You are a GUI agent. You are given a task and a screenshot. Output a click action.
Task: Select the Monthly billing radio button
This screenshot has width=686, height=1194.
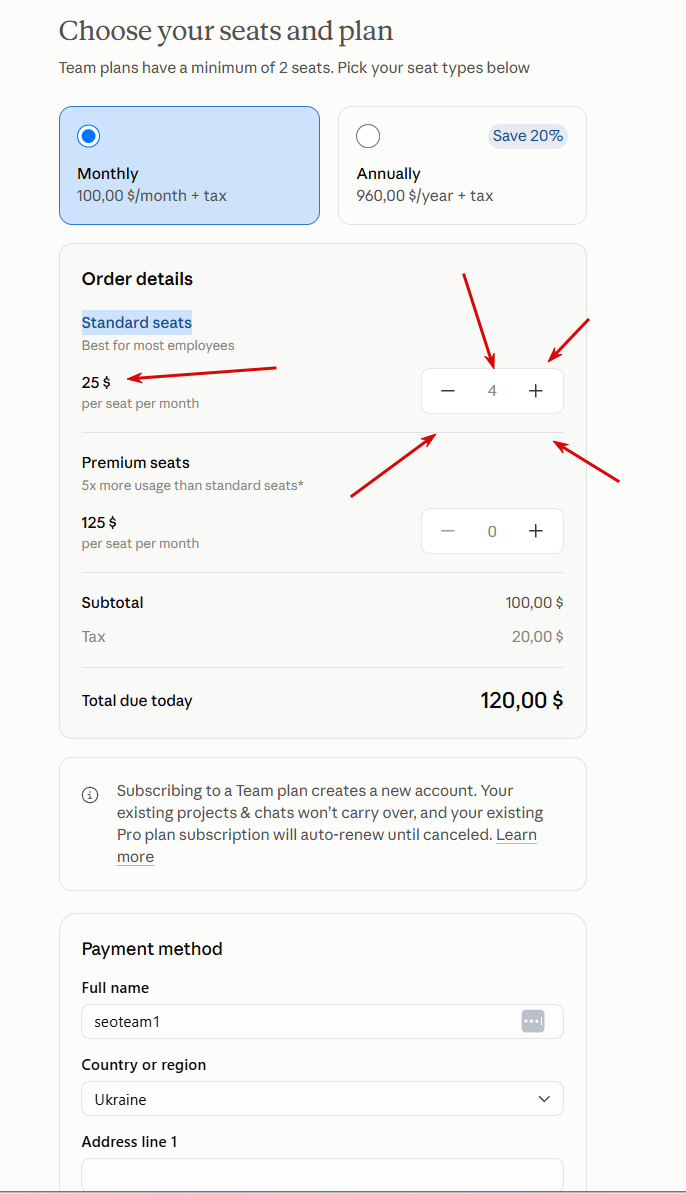(x=88, y=136)
